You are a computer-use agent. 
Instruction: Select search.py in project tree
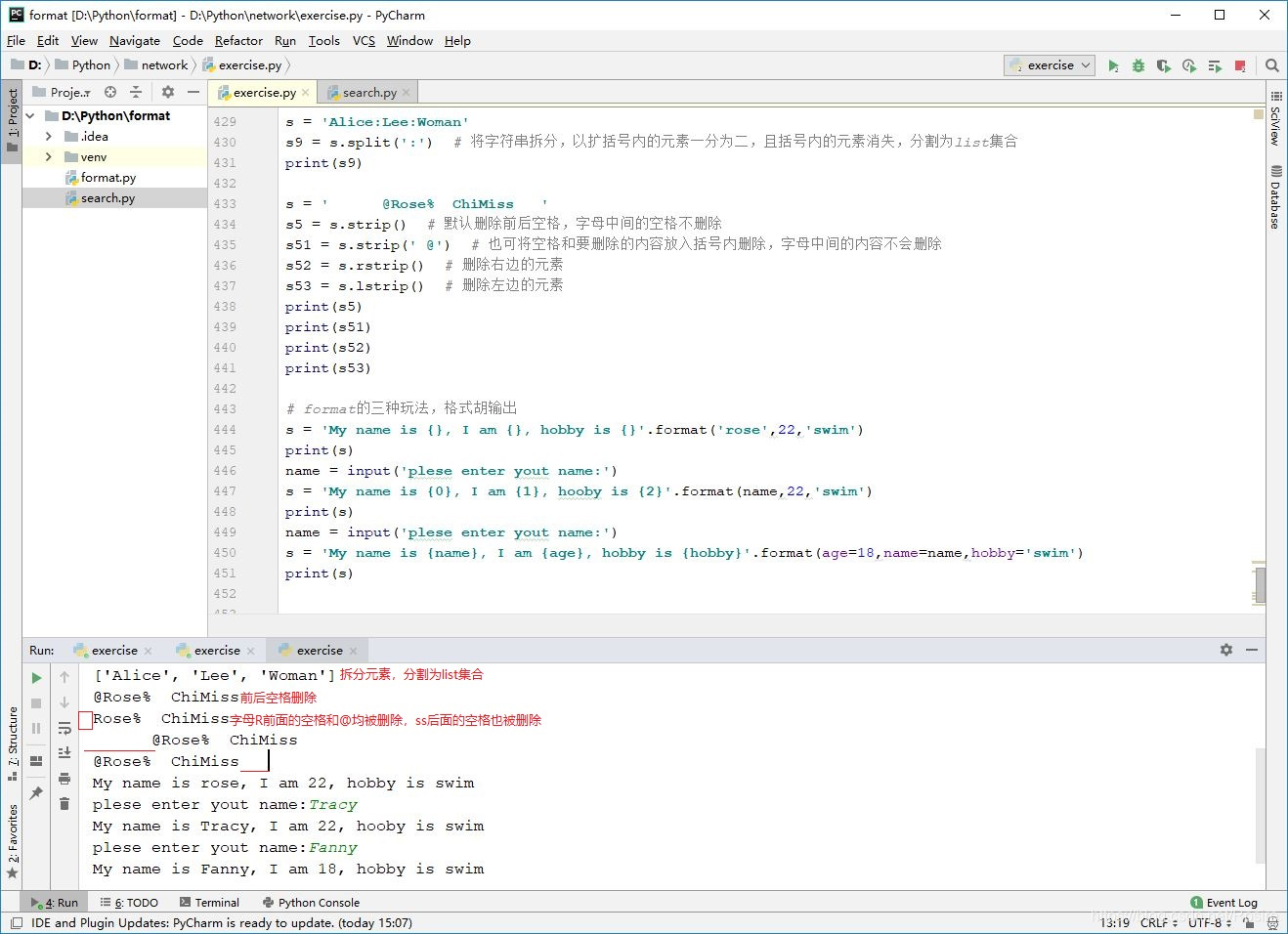tap(107, 198)
